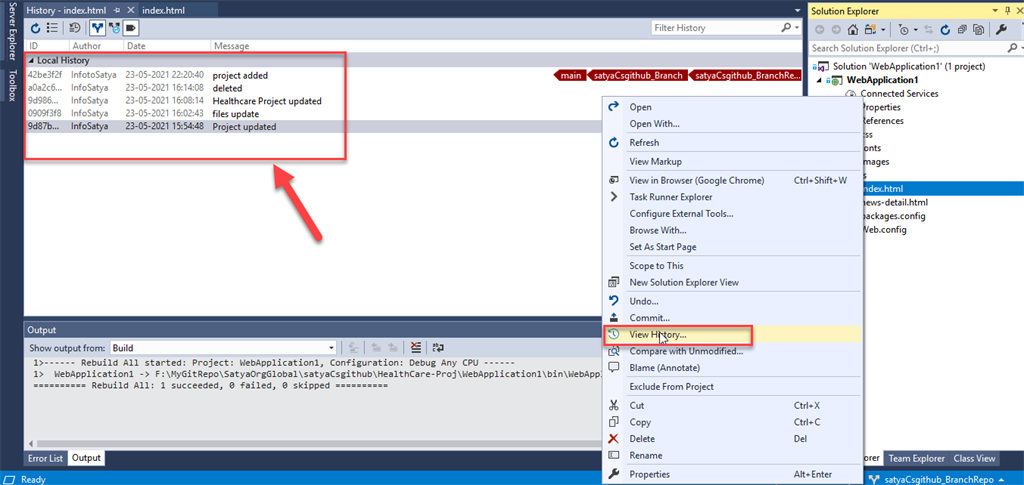The height and width of the screenshot is (485, 1024).
Task: Collapse the WebApplication1 project node
Action: pyautogui.click(x=819, y=80)
